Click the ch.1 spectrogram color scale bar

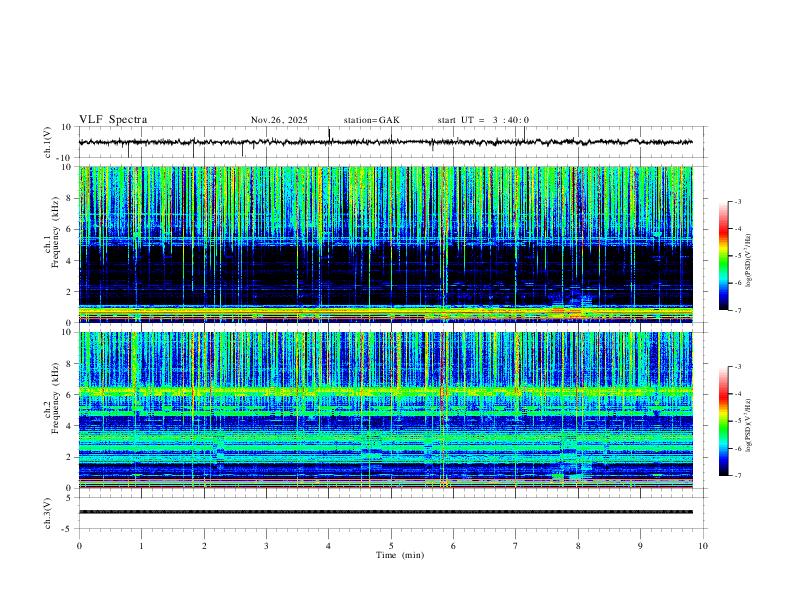pyautogui.click(x=723, y=256)
